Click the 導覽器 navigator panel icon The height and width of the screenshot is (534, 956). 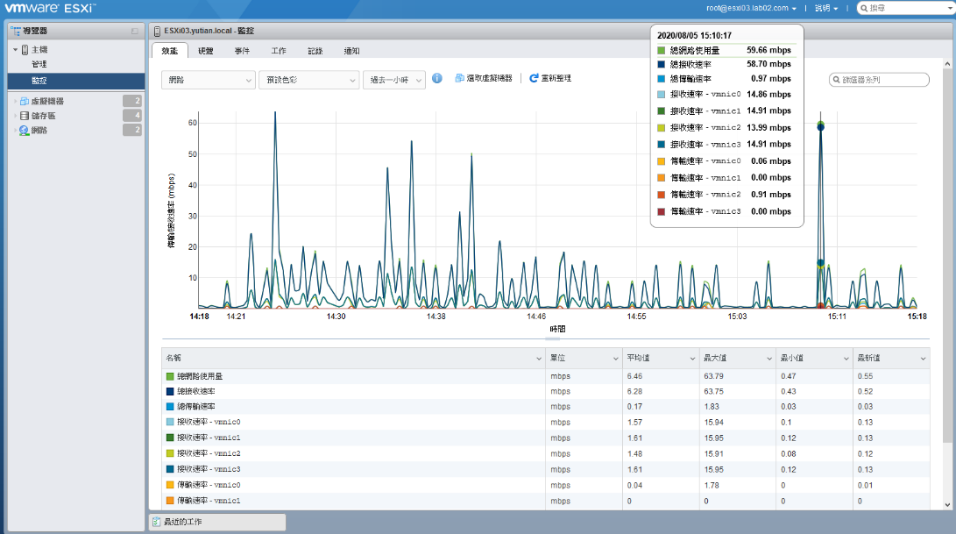click(x=16, y=30)
